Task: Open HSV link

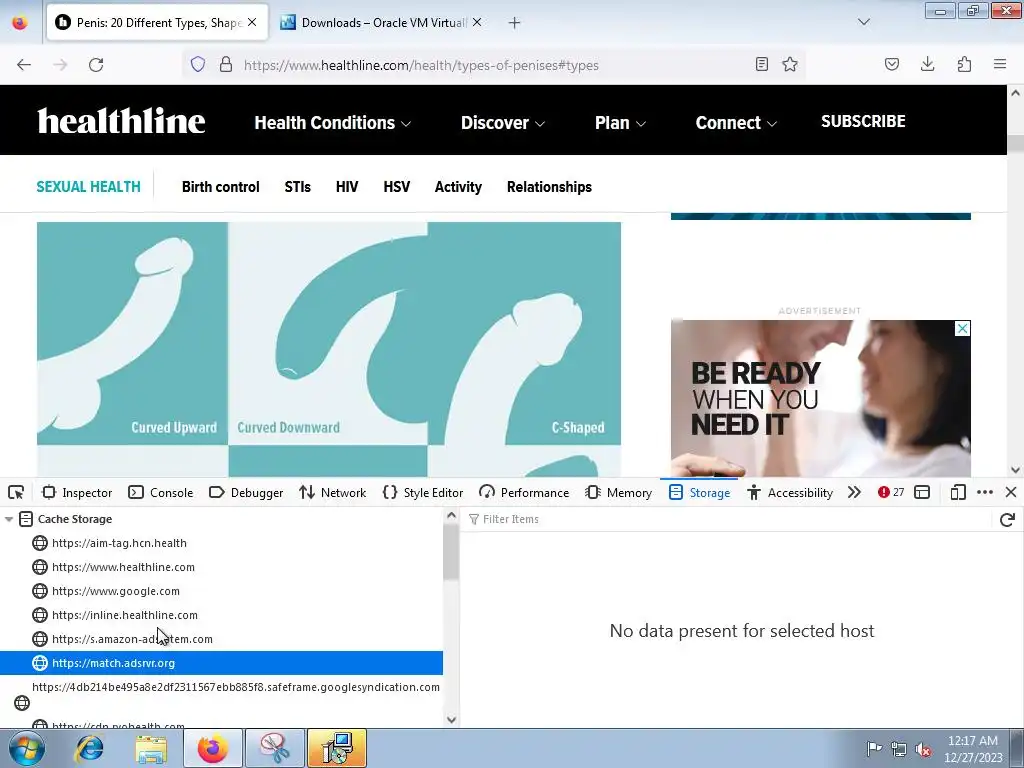Action: (396, 187)
